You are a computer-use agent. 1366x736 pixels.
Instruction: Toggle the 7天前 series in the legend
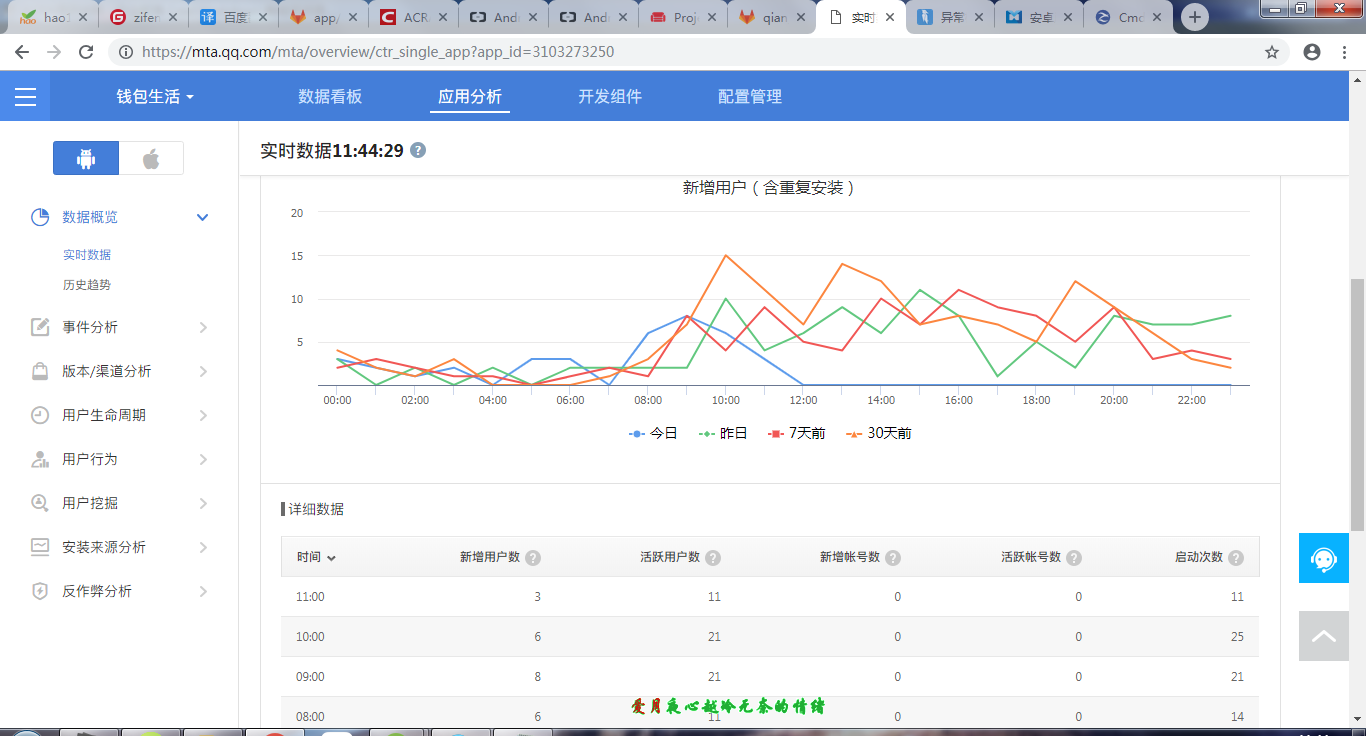(x=797, y=433)
